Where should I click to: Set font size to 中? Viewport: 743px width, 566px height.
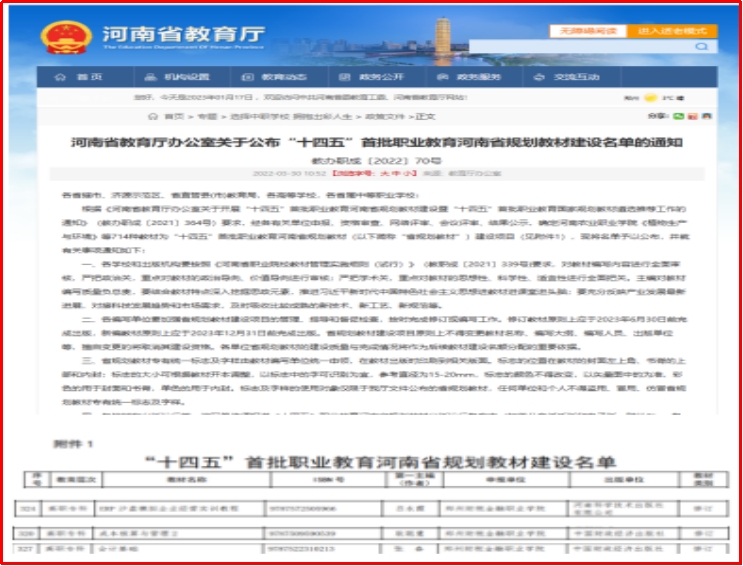396,173
